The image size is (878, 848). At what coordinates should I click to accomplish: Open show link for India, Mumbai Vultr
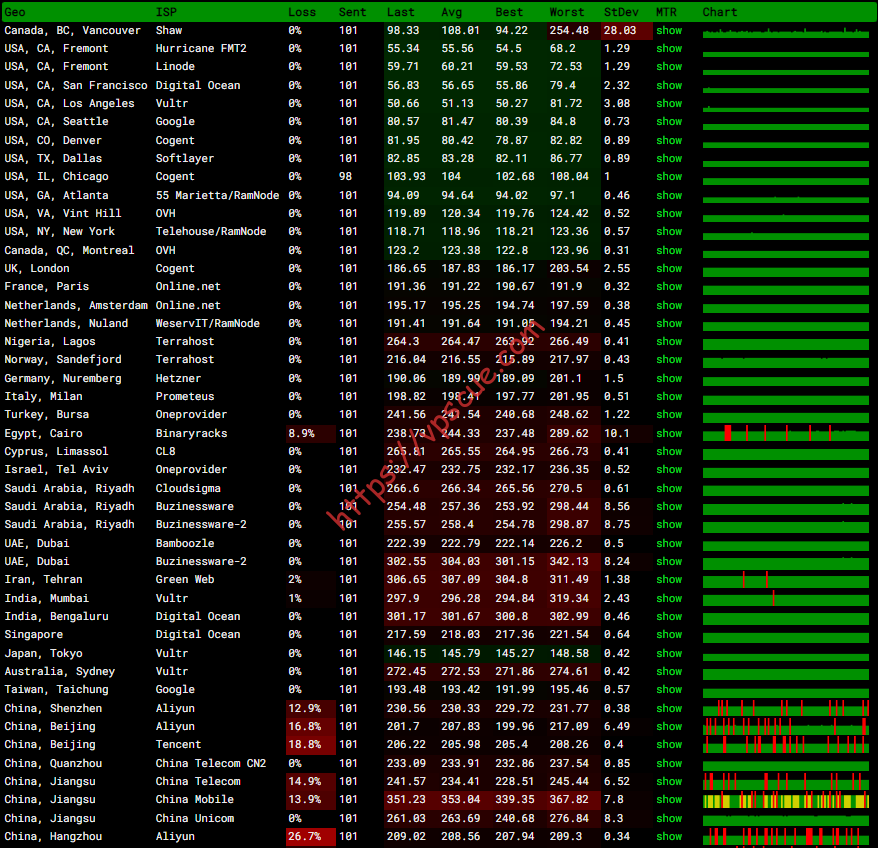(x=669, y=598)
